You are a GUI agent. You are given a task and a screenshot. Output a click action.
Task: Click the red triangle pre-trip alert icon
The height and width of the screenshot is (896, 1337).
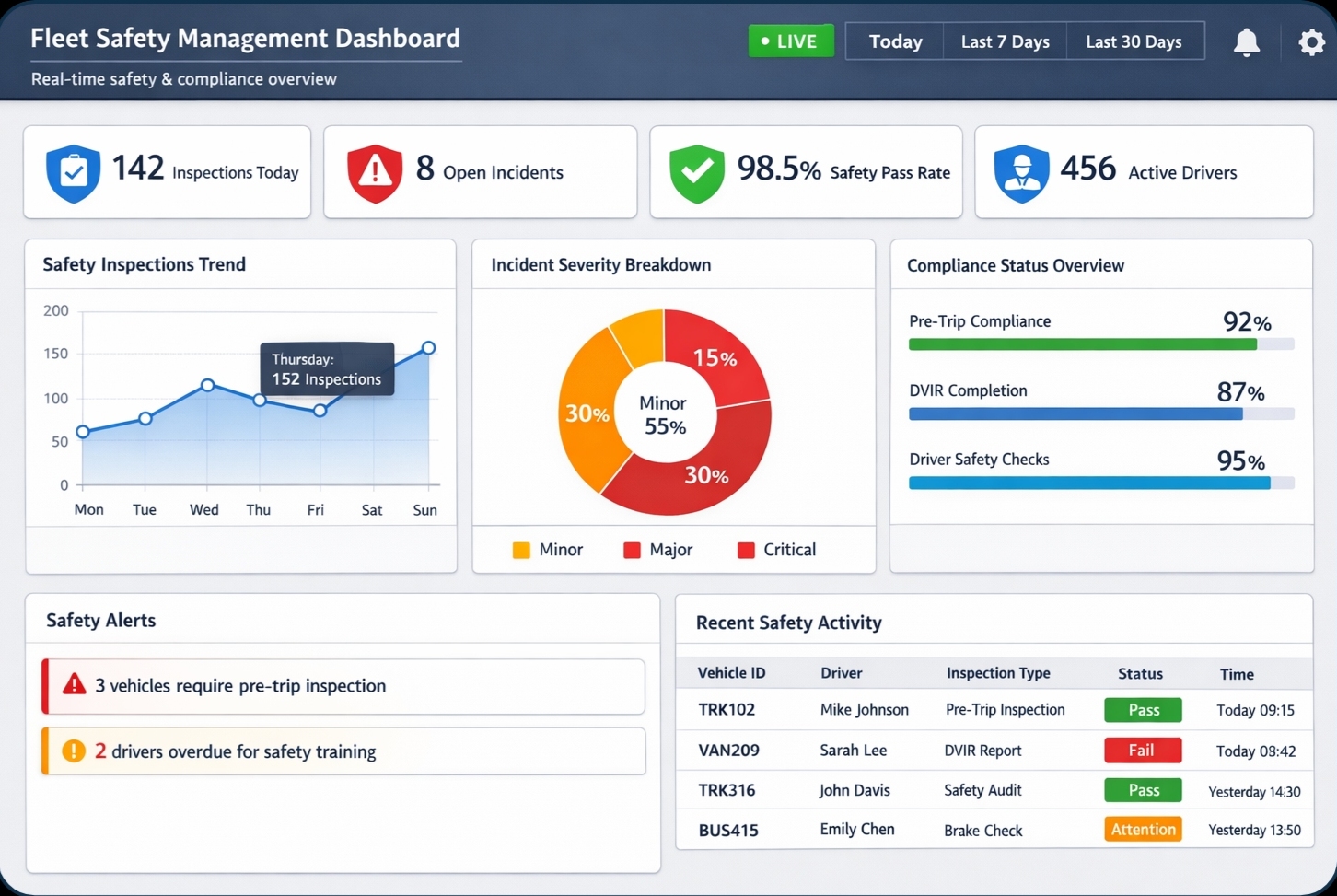coord(75,685)
